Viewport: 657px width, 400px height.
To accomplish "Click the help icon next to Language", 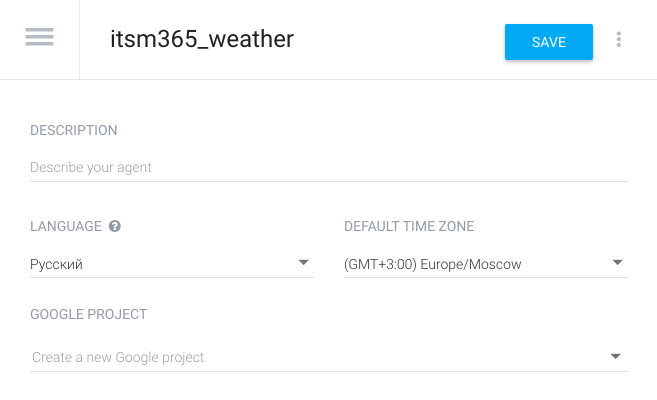I will [x=115, y=227].
